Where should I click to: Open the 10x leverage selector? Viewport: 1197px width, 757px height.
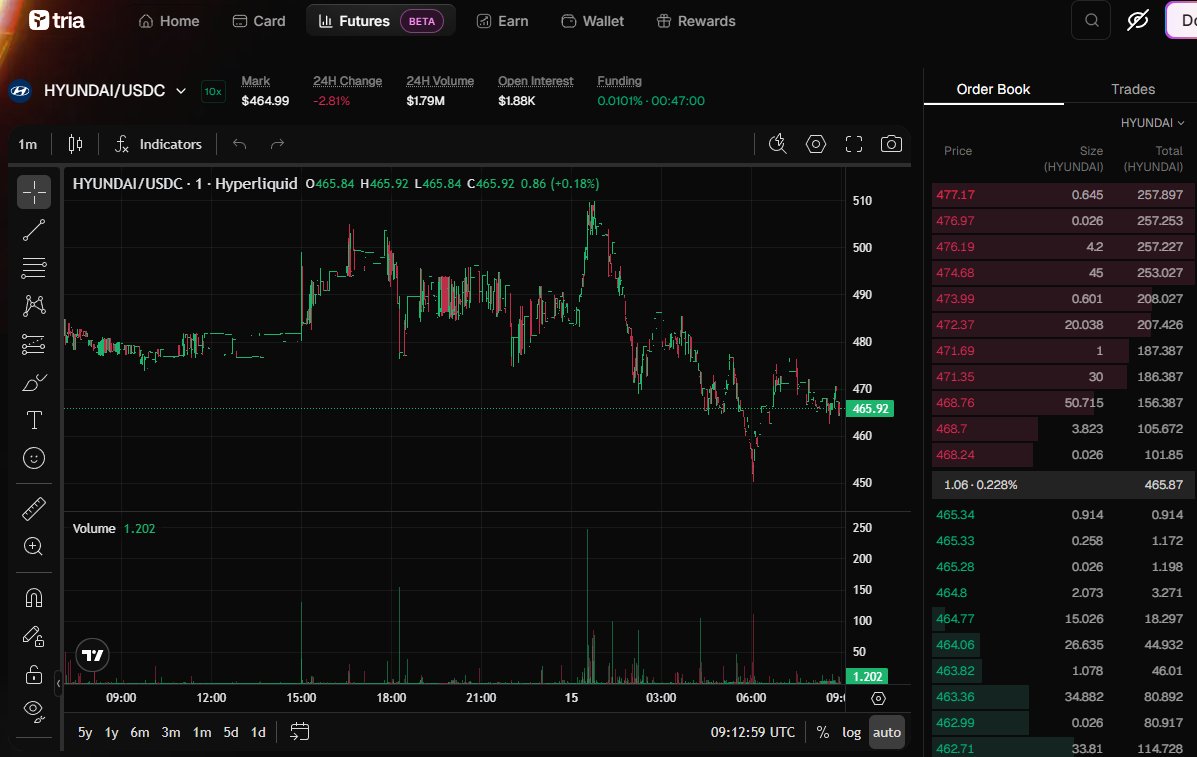[213, 92]
